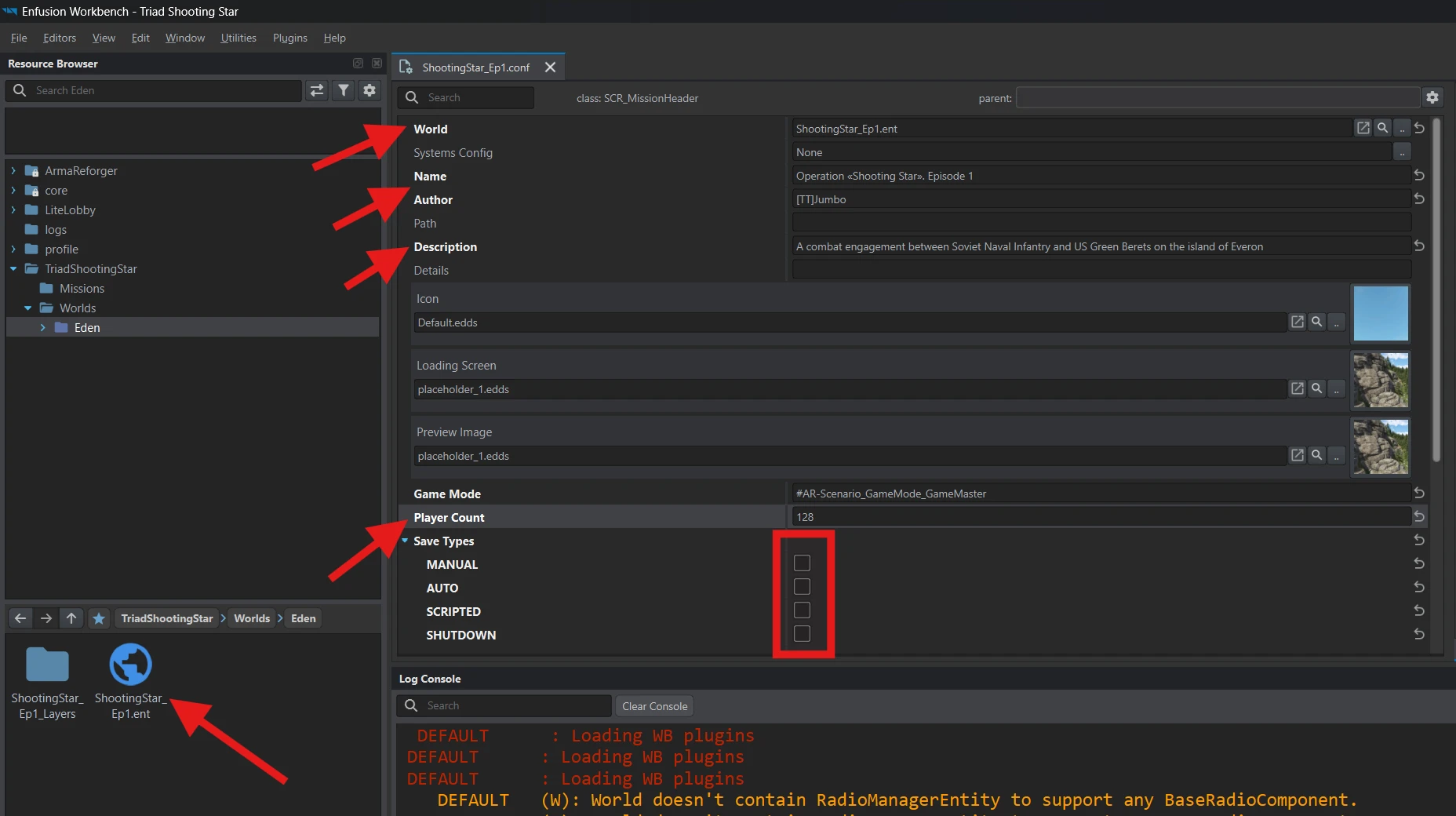Collapse the Save Types section
Image resolution: width=1456 pixels, height=816 pixels.
(405, 541)
